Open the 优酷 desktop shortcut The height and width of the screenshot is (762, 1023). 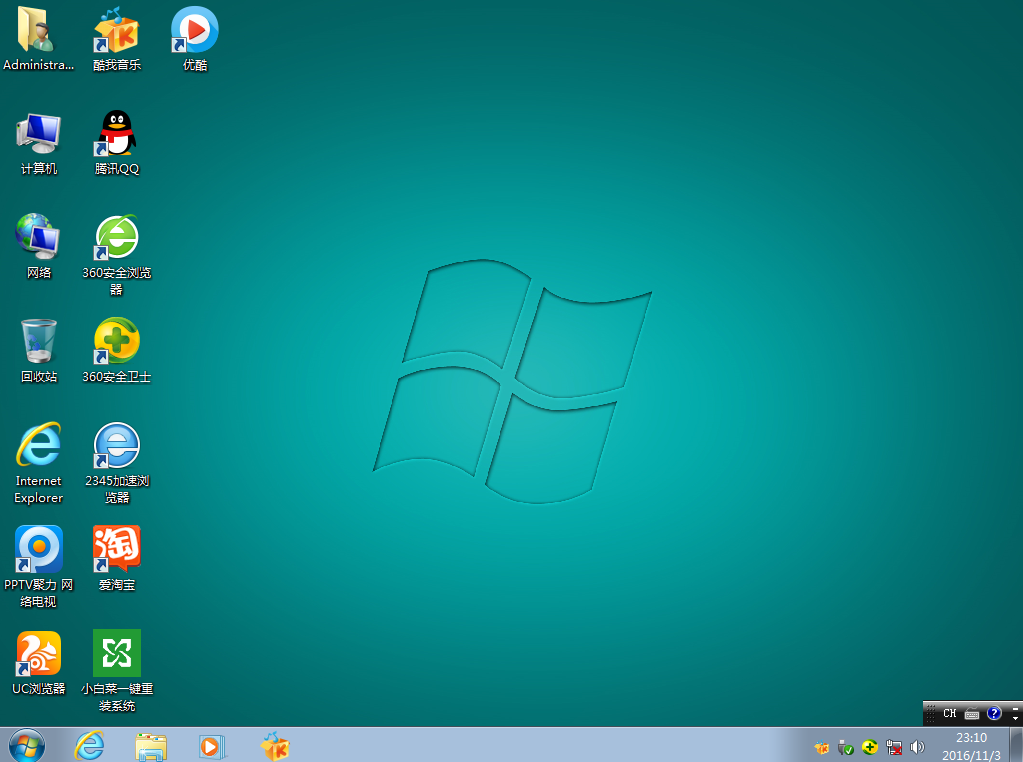pos(194,38)
